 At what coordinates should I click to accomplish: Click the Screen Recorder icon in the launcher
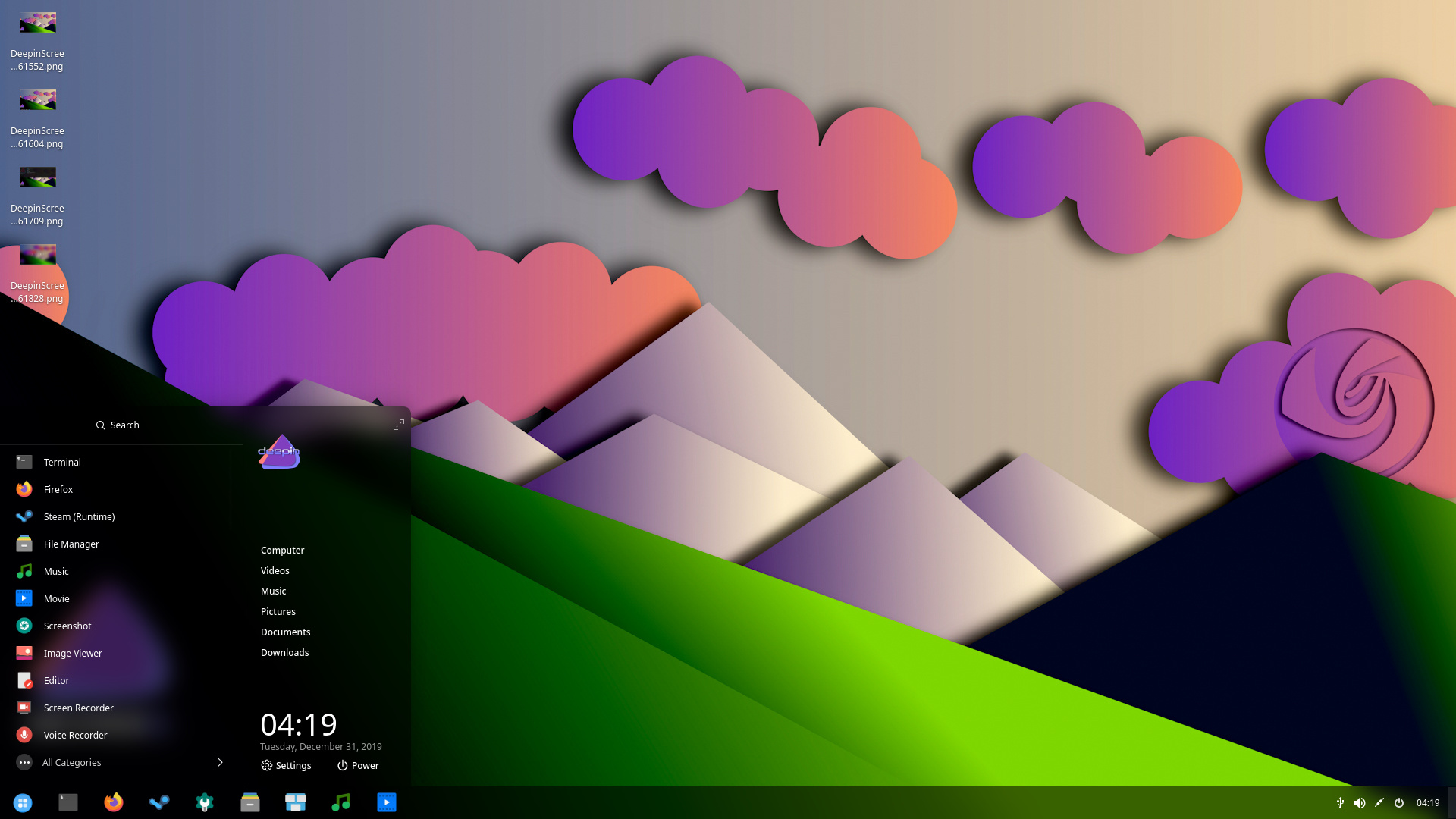pos(24,708)
